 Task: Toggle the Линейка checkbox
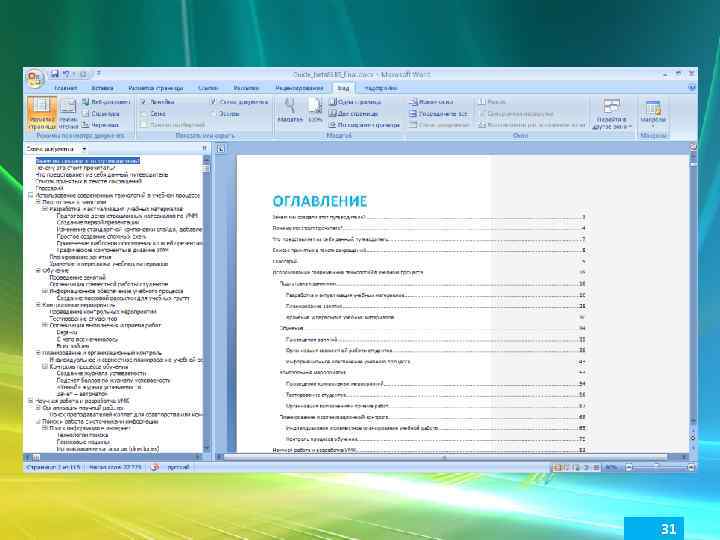tap(158, 102)
